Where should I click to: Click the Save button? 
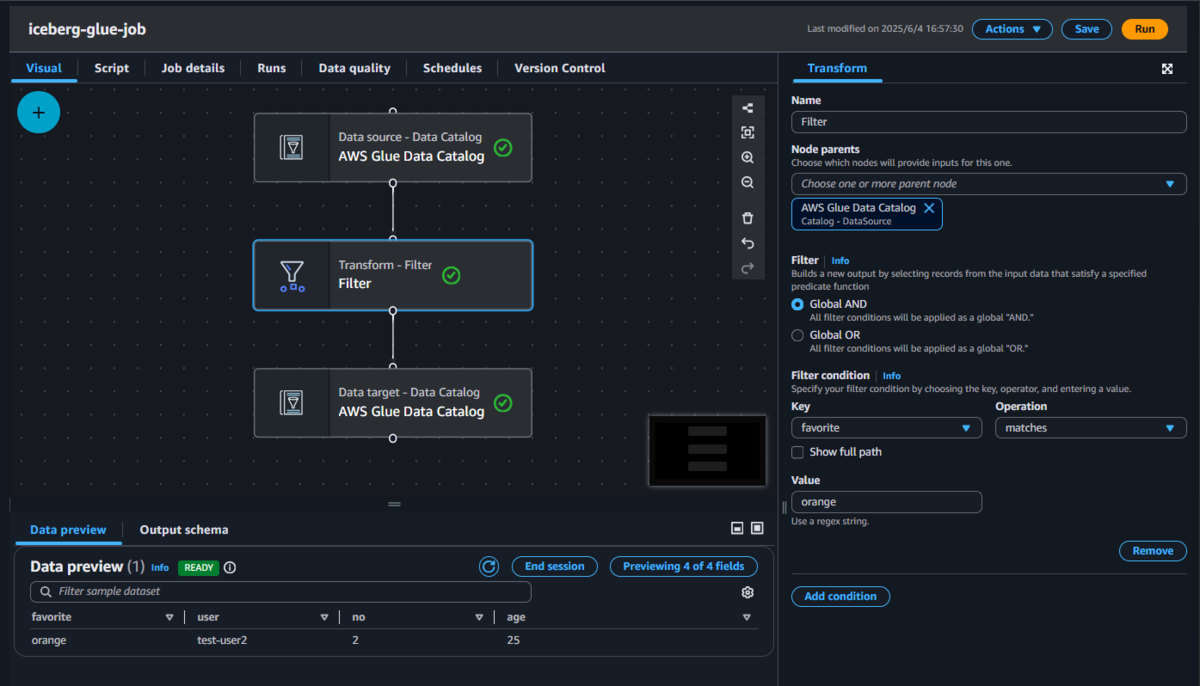(x=1087, y=29)
